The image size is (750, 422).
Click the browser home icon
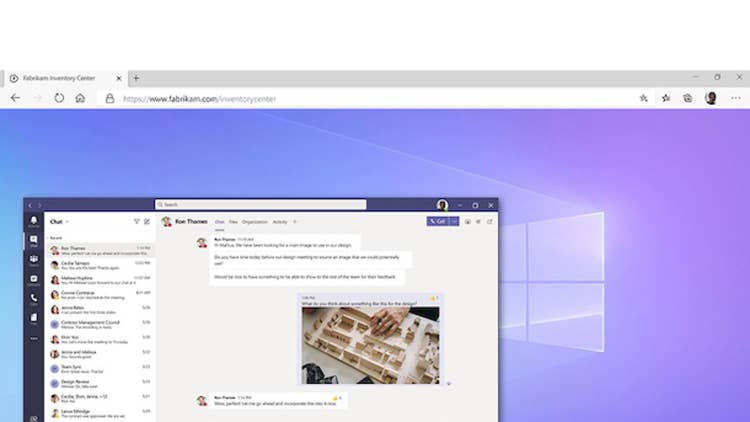(x=80, y=98)
